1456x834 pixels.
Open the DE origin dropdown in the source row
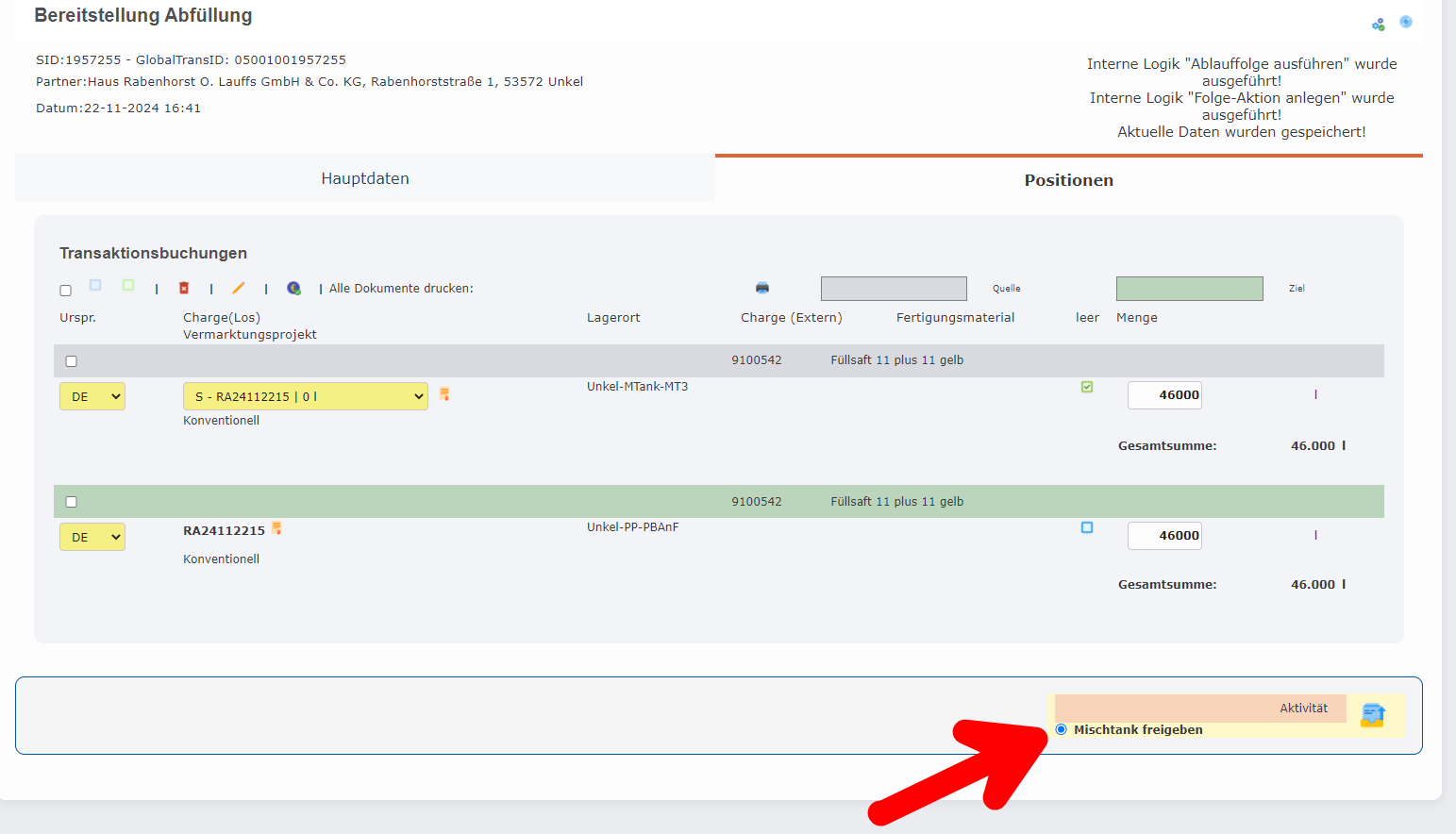point(92,396)
